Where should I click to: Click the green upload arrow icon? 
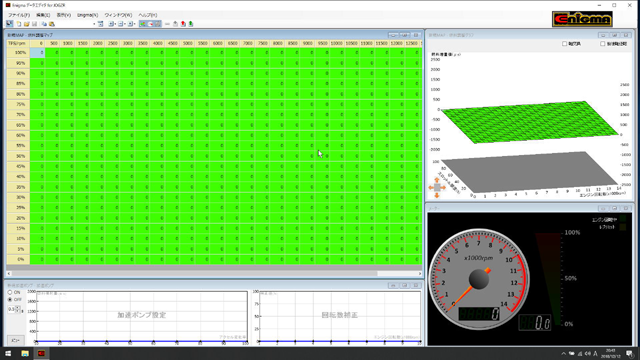pyautogui.click(x=191, y=24)
